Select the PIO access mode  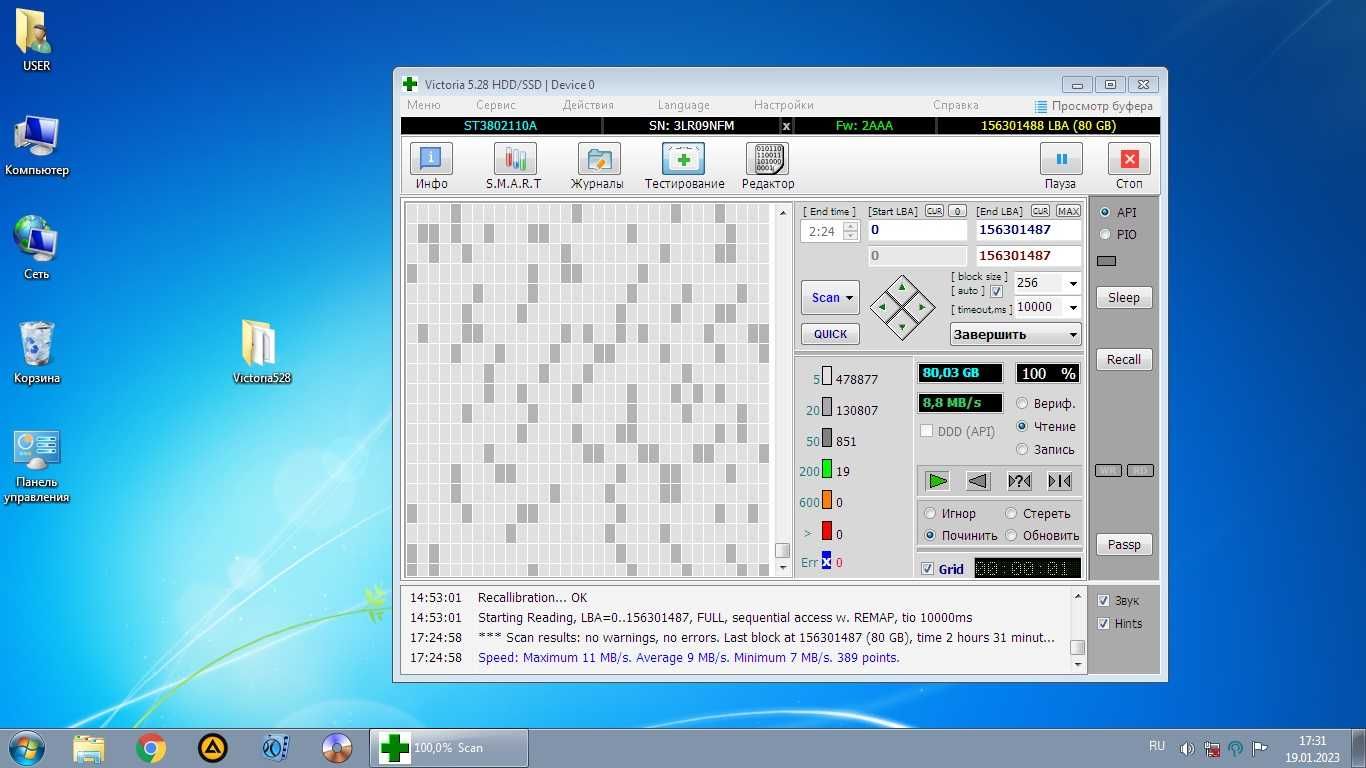tap(1105, 234)
